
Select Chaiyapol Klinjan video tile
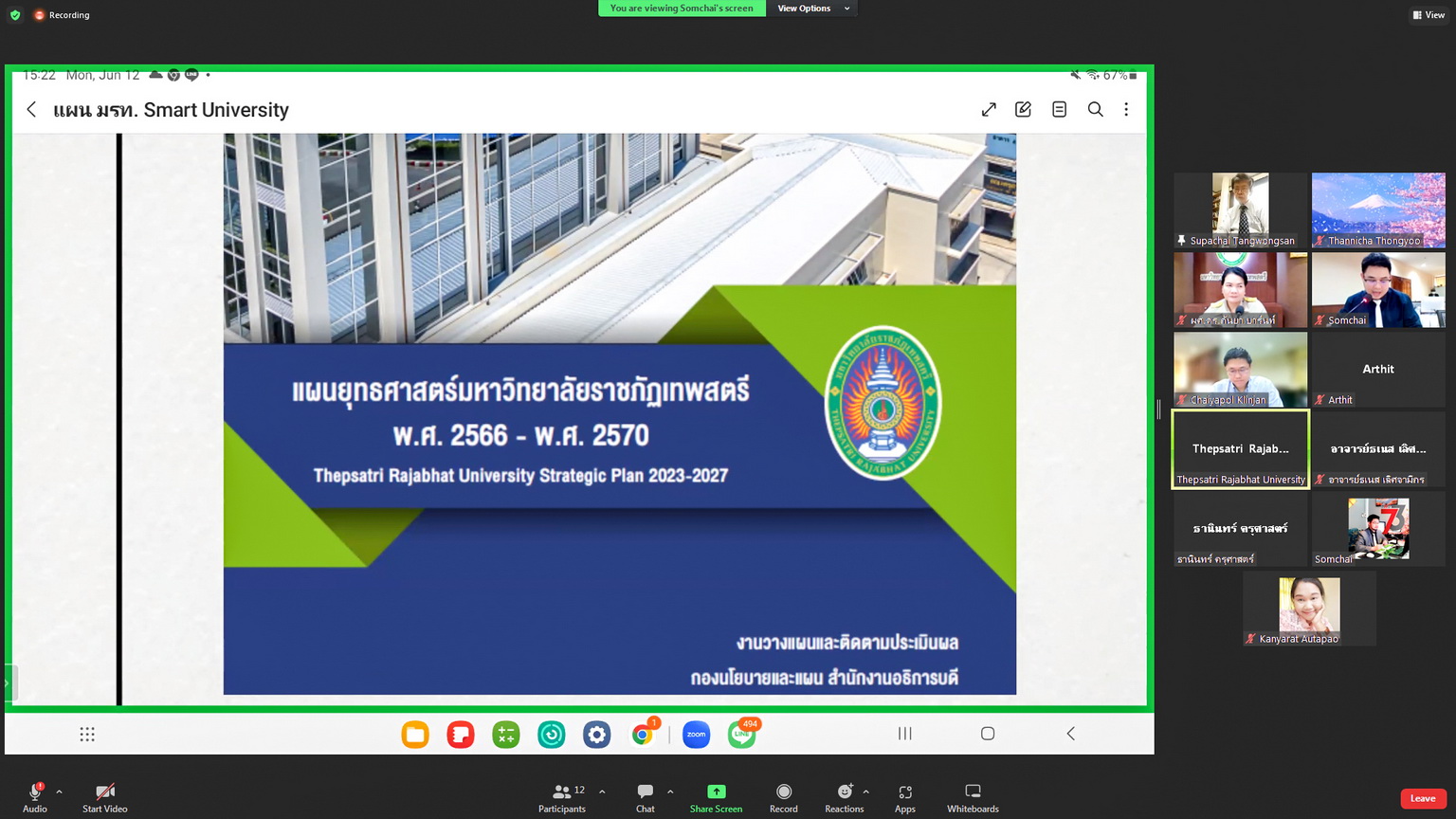pyautogui.click(x=1240, y=369)
